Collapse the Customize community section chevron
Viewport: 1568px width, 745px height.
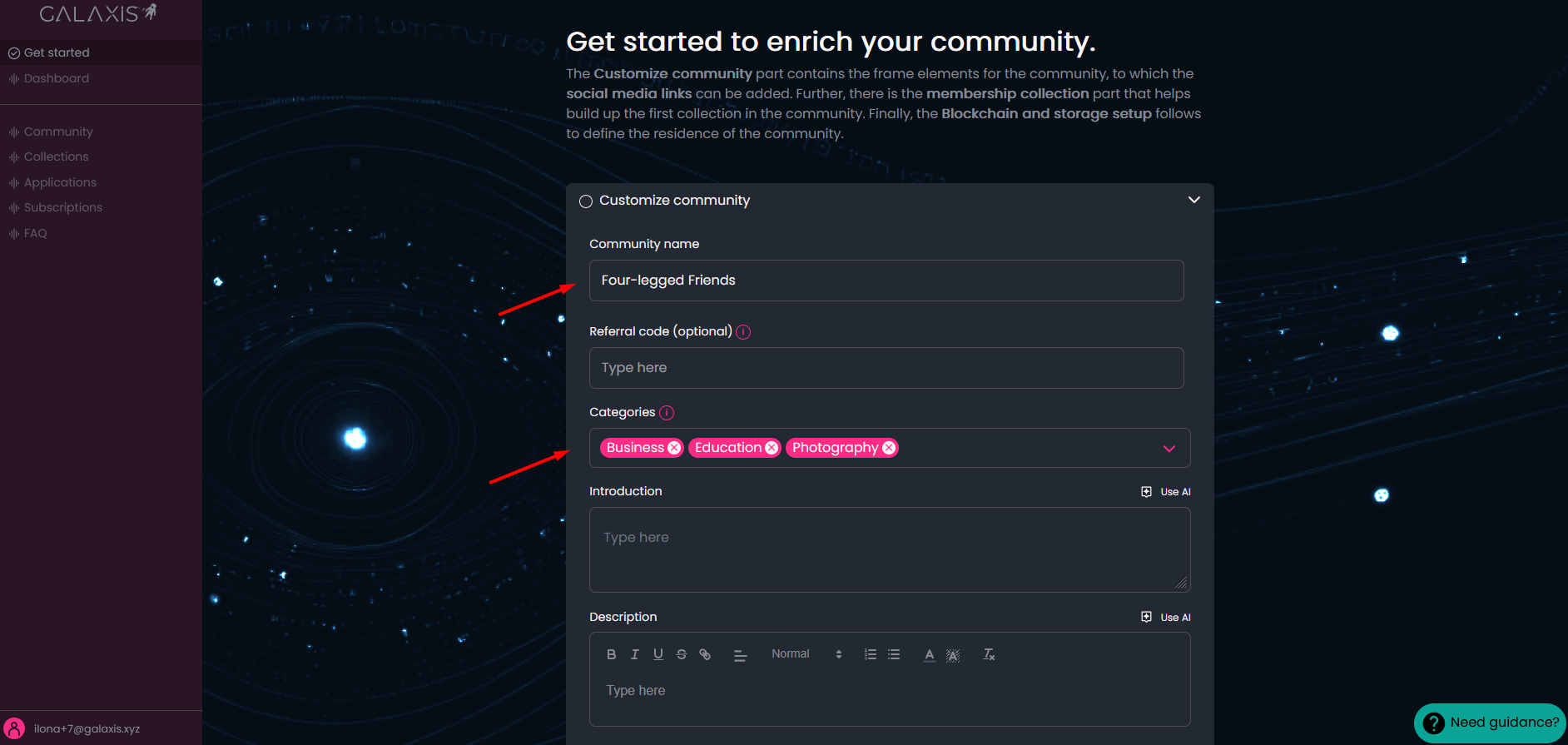coord(1193,200)
